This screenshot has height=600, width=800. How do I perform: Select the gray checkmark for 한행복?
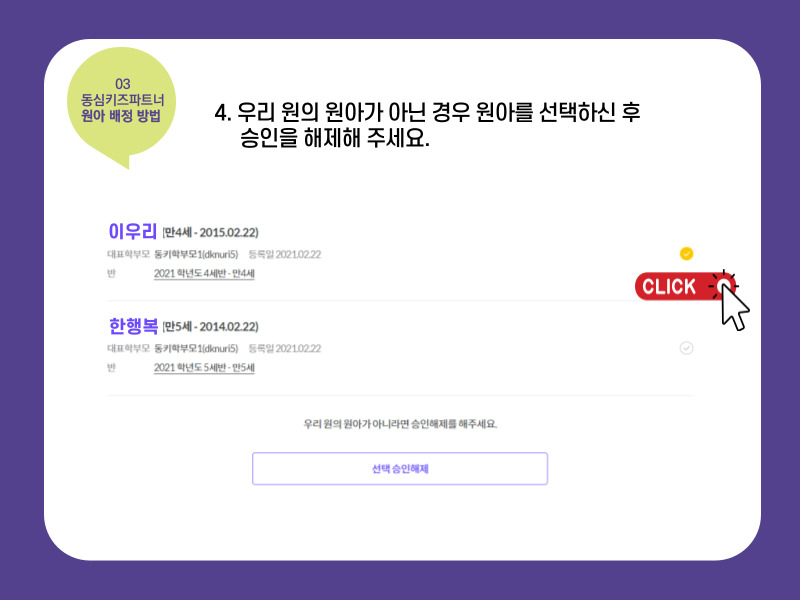point(686,348)
